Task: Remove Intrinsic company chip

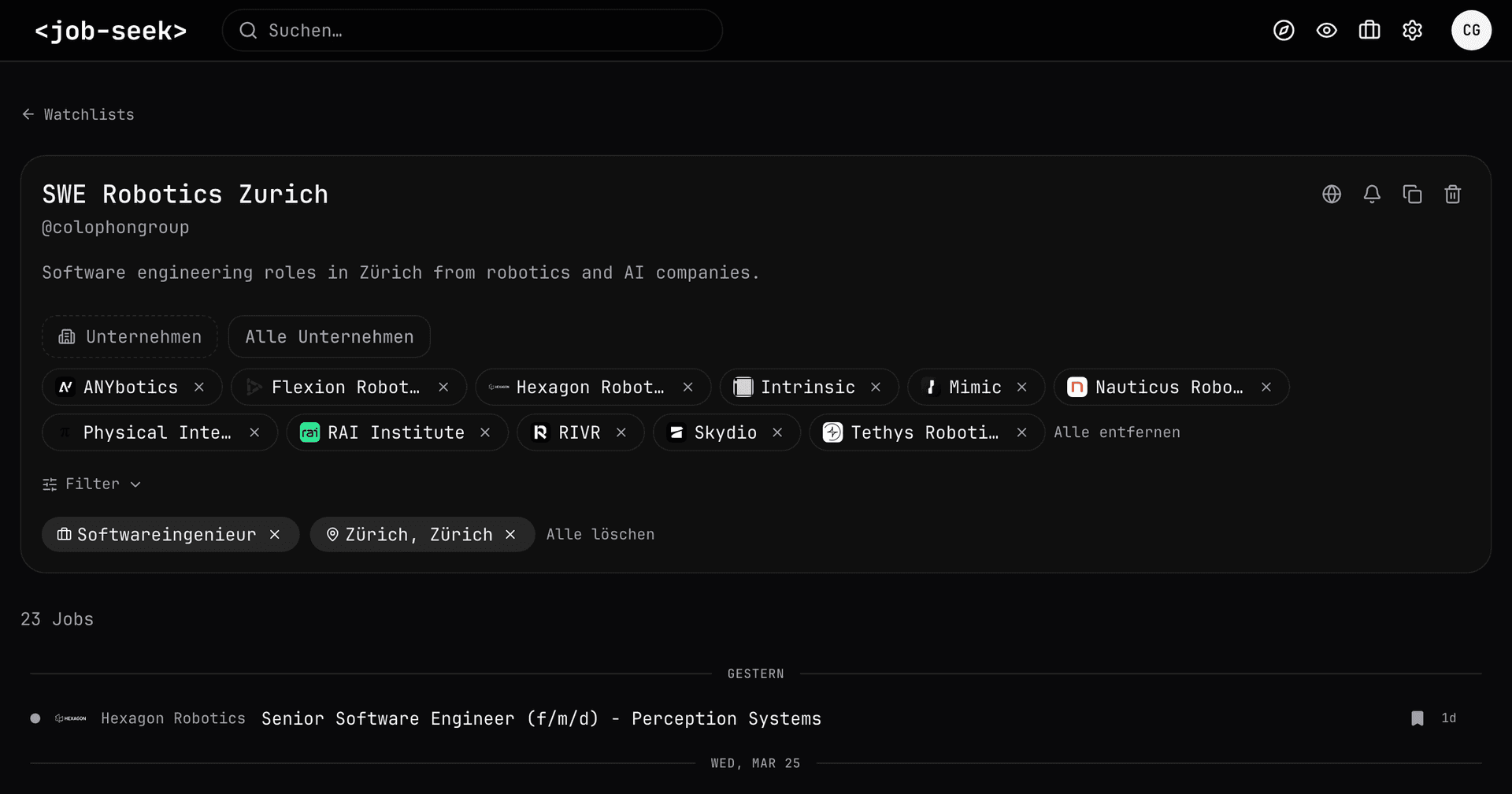Action: point(876,388)
